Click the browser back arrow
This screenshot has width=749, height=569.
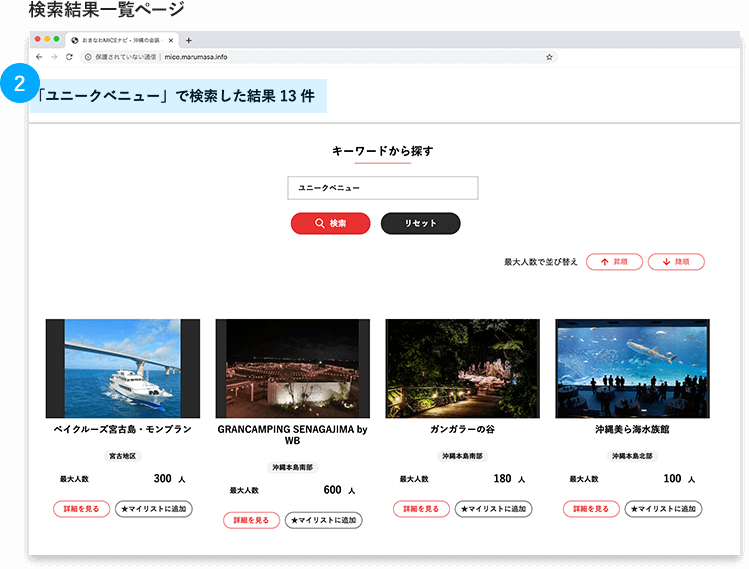[39, 57]
